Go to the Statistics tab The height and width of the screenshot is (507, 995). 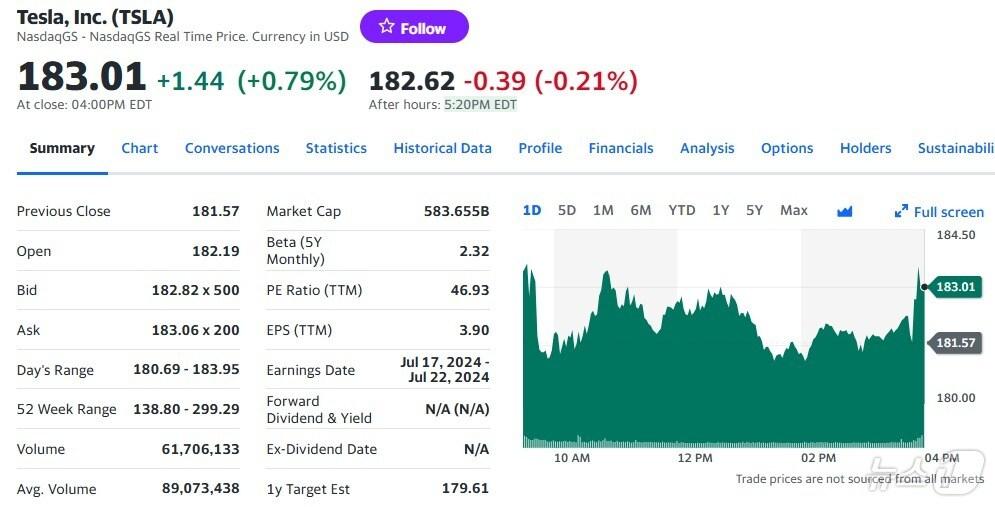pos(336,148)
